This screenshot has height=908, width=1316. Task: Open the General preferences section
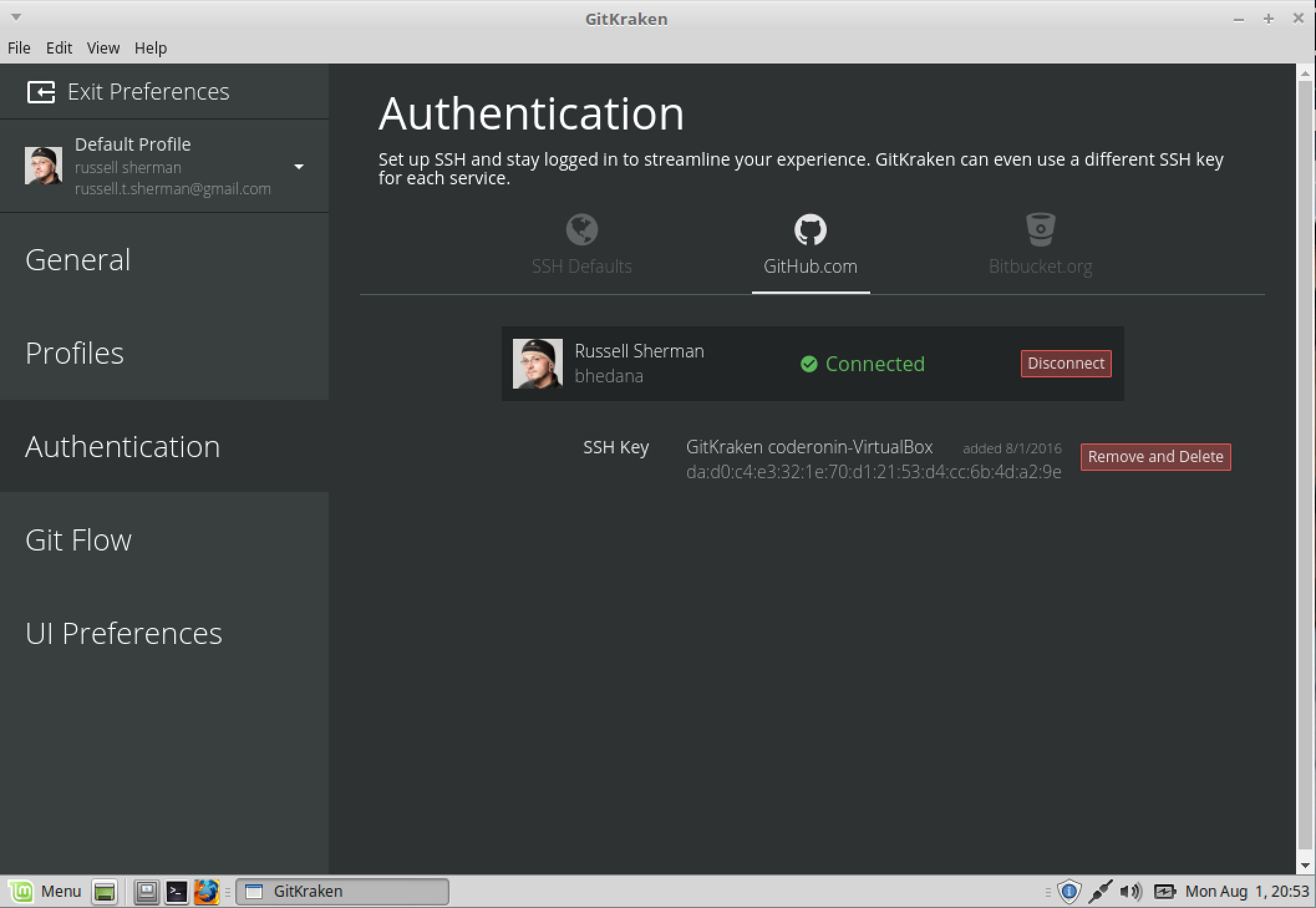pos(164,260)
